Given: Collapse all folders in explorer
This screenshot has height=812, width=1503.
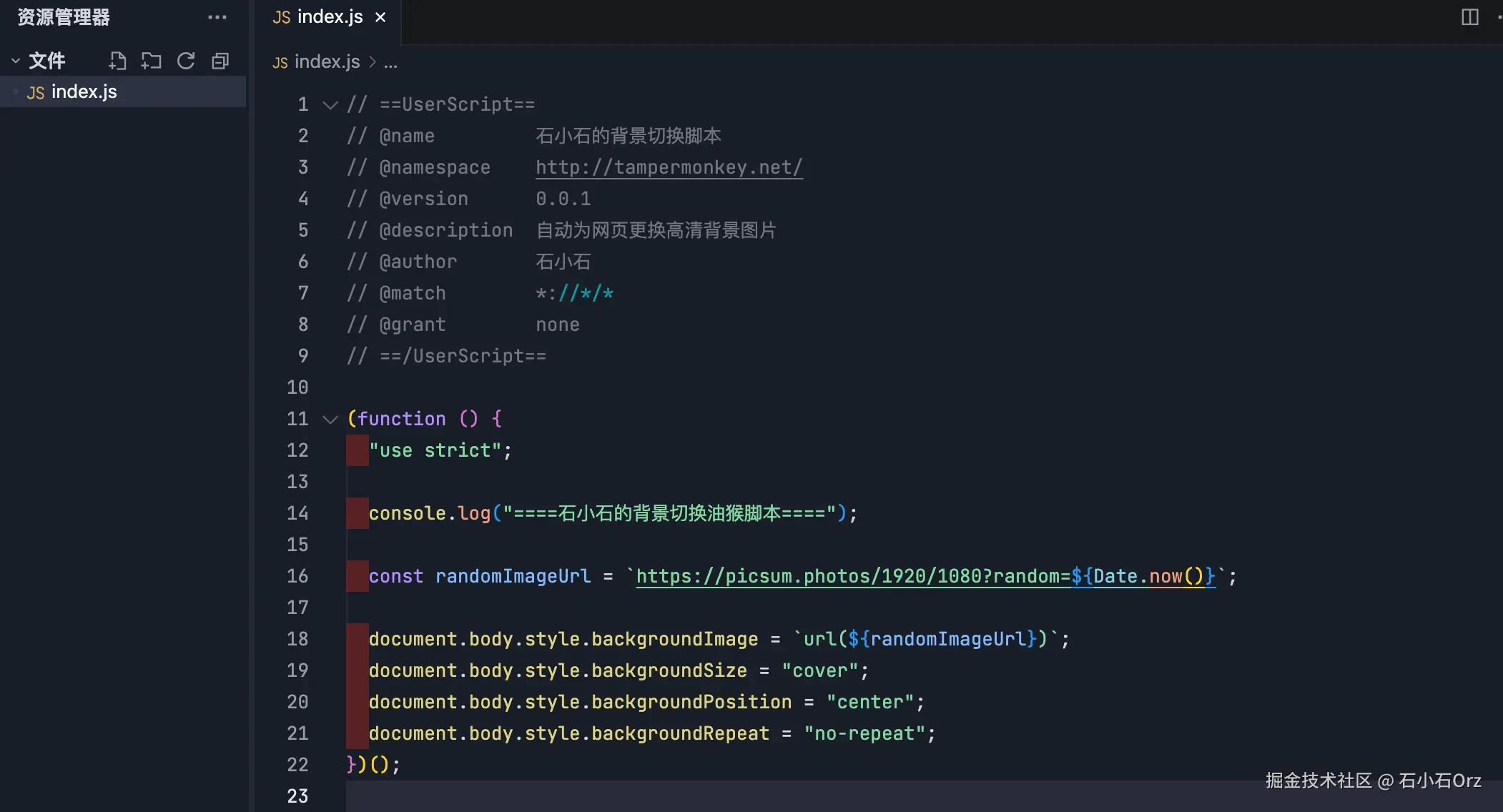Looking at the screenshot, I should (220, 61).
